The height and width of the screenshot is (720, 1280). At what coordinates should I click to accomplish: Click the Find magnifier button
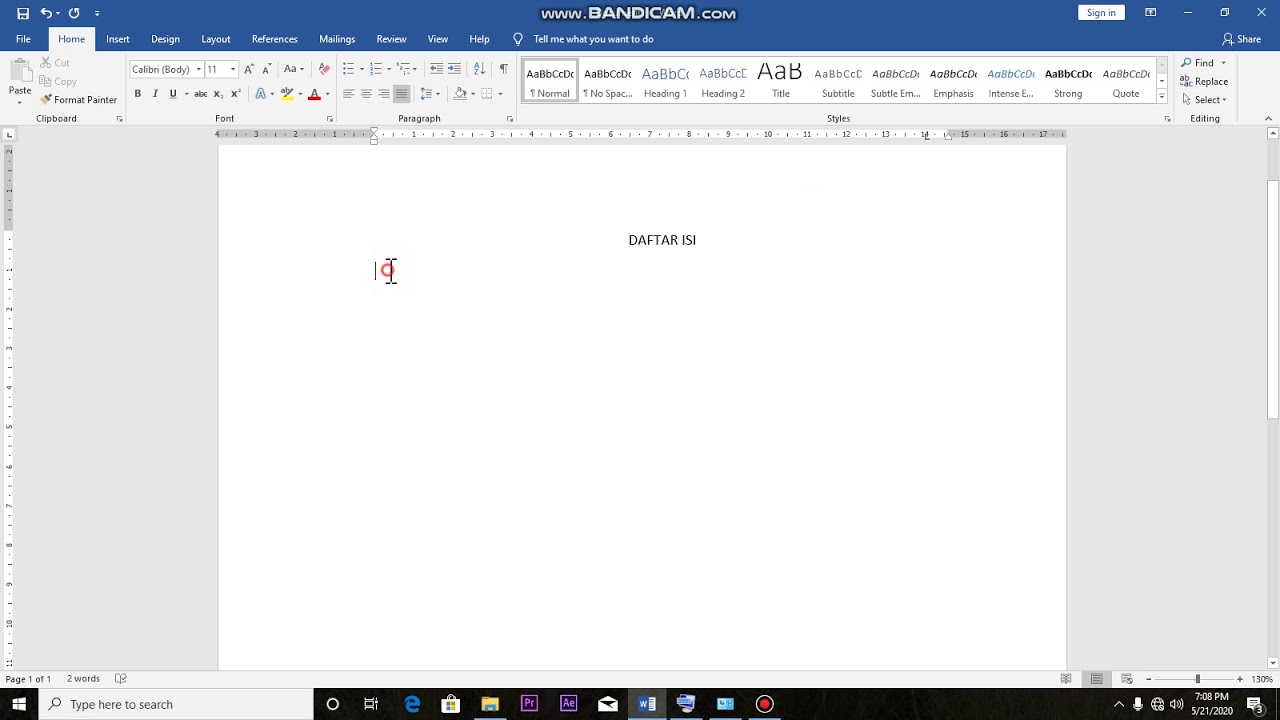click(1203, 63)
